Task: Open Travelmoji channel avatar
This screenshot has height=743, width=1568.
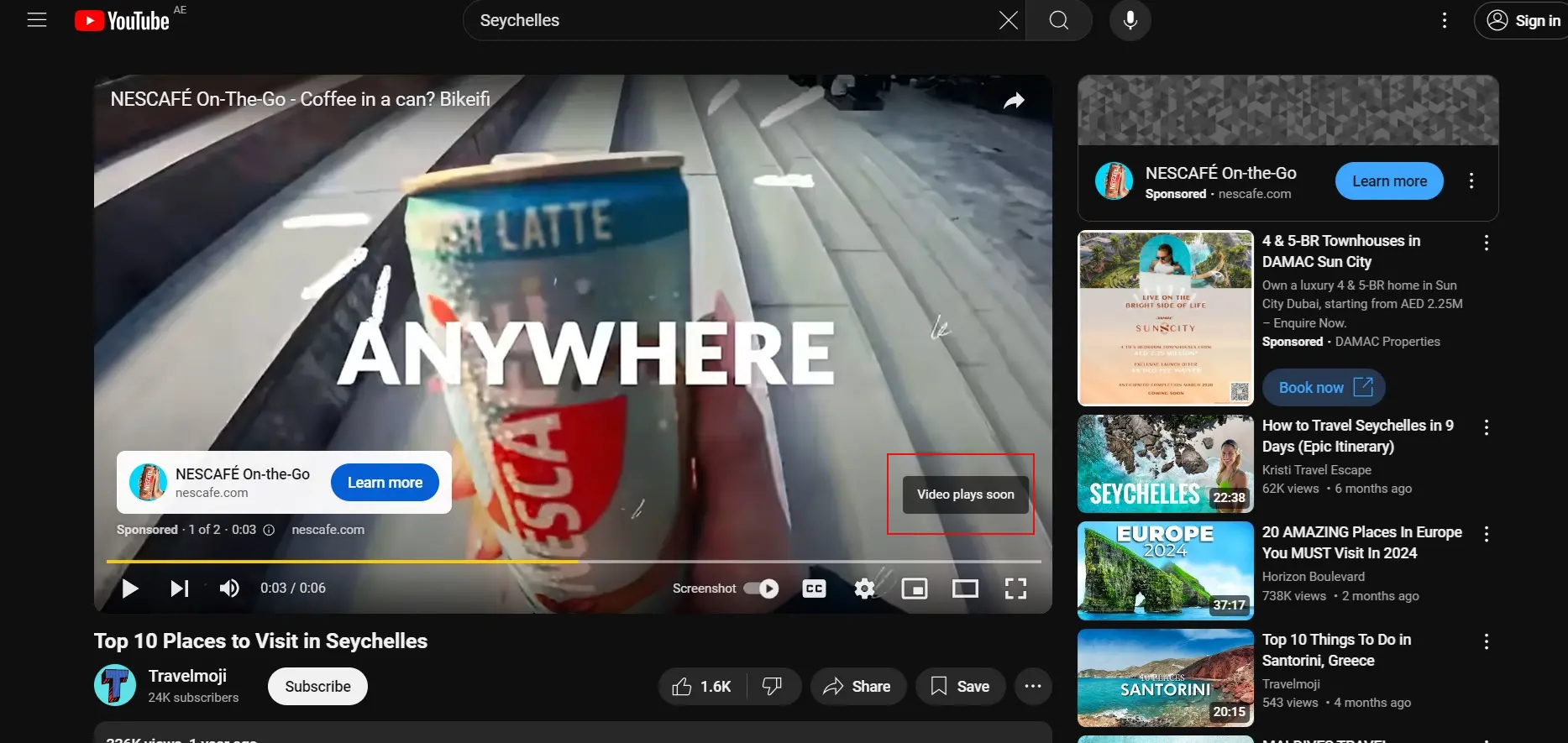Action: (x=115, y=685)
